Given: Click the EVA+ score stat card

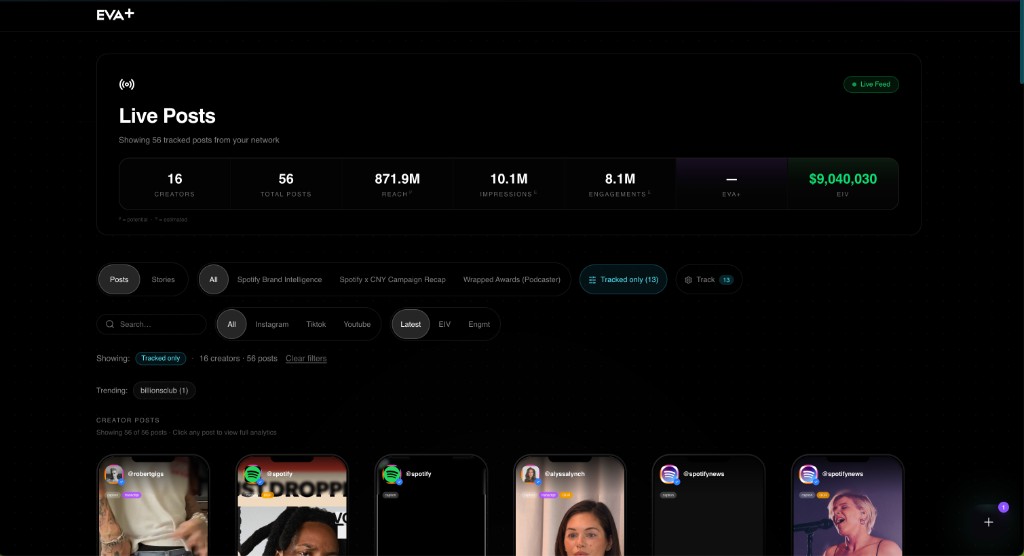Looking at the screenshot, I should tap(731, 184).
